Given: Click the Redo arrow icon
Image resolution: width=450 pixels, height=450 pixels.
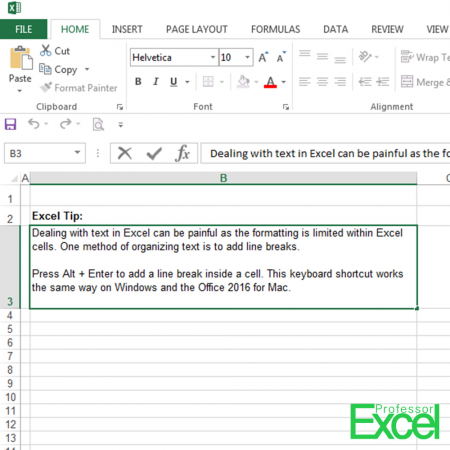Looking at the screenshot, I should [x=65, y=124].
